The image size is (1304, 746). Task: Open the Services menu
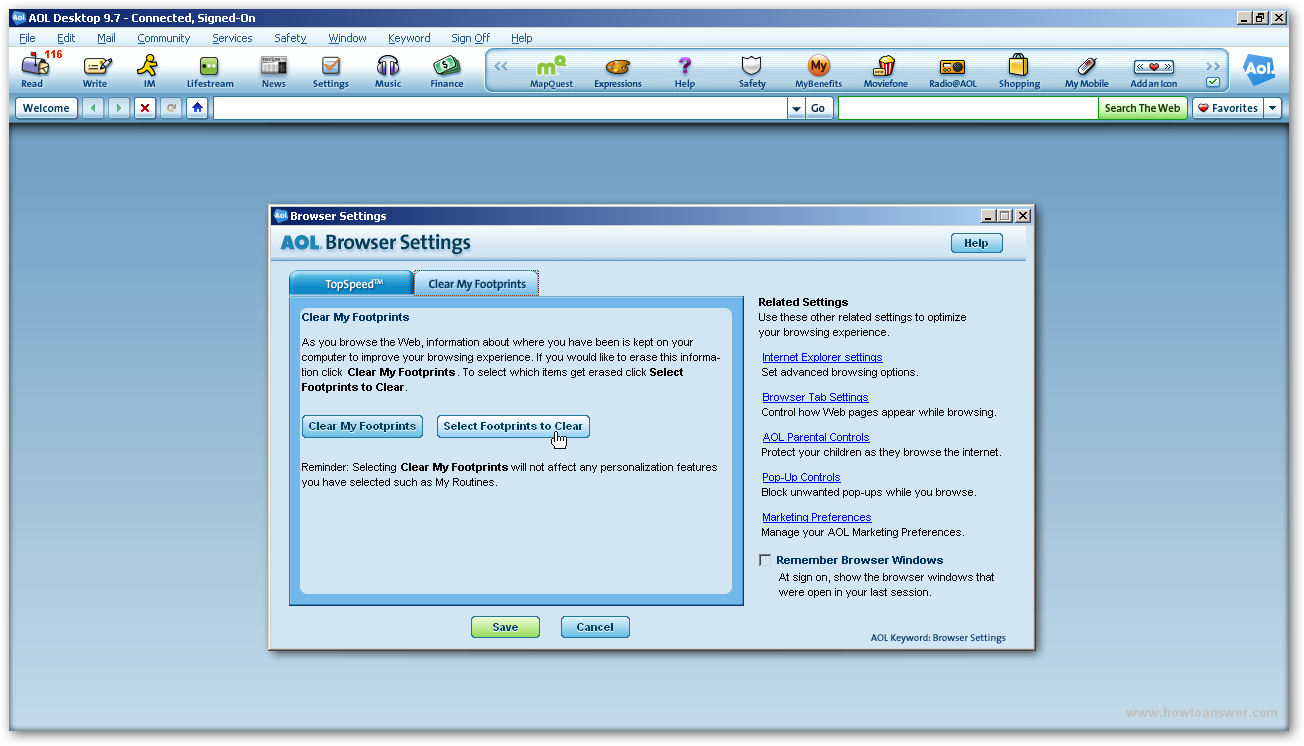[232, 38]
